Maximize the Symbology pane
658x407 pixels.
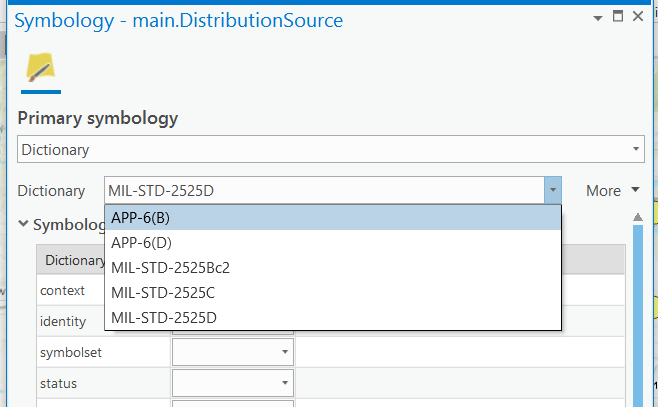(618, 16)
